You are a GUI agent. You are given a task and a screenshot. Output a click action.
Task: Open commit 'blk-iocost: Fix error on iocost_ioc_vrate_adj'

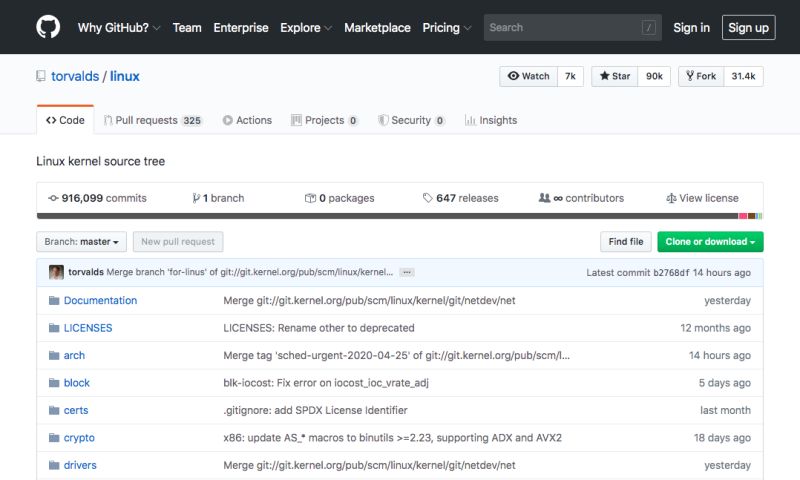click(x=326, y=383)
